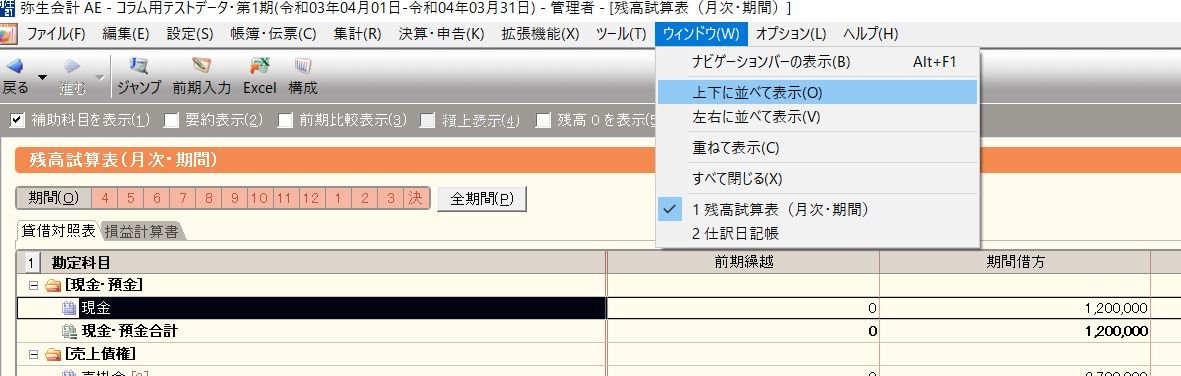Screen dimensions: 1181x376
Task: Collapse the 売上債権 tree group
Action: tap(33, 353)
